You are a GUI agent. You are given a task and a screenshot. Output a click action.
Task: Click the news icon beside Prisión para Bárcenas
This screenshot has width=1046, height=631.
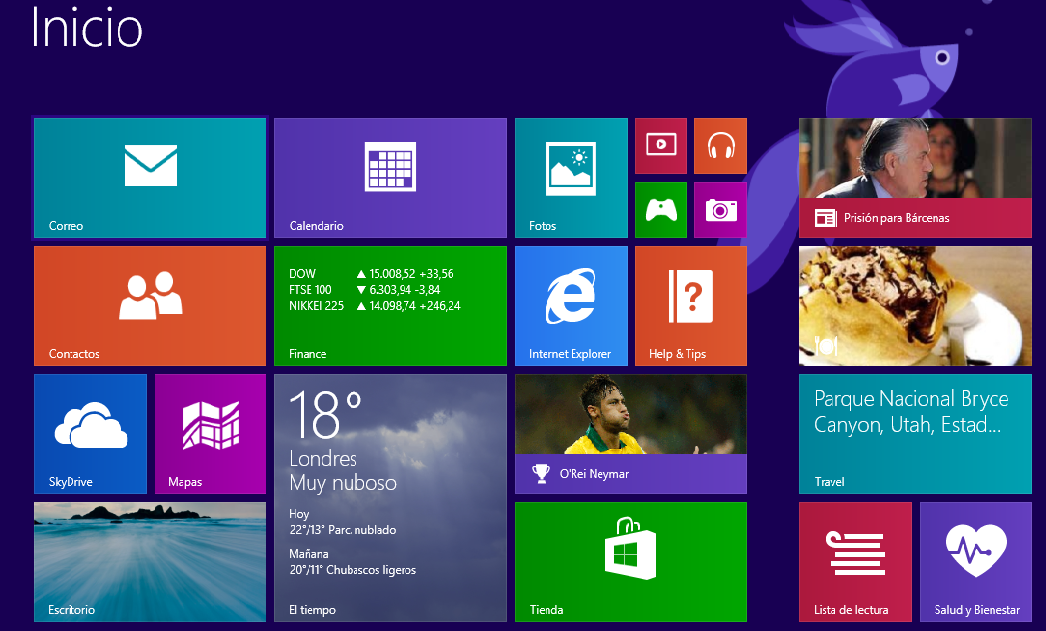[x=825, y=218]
